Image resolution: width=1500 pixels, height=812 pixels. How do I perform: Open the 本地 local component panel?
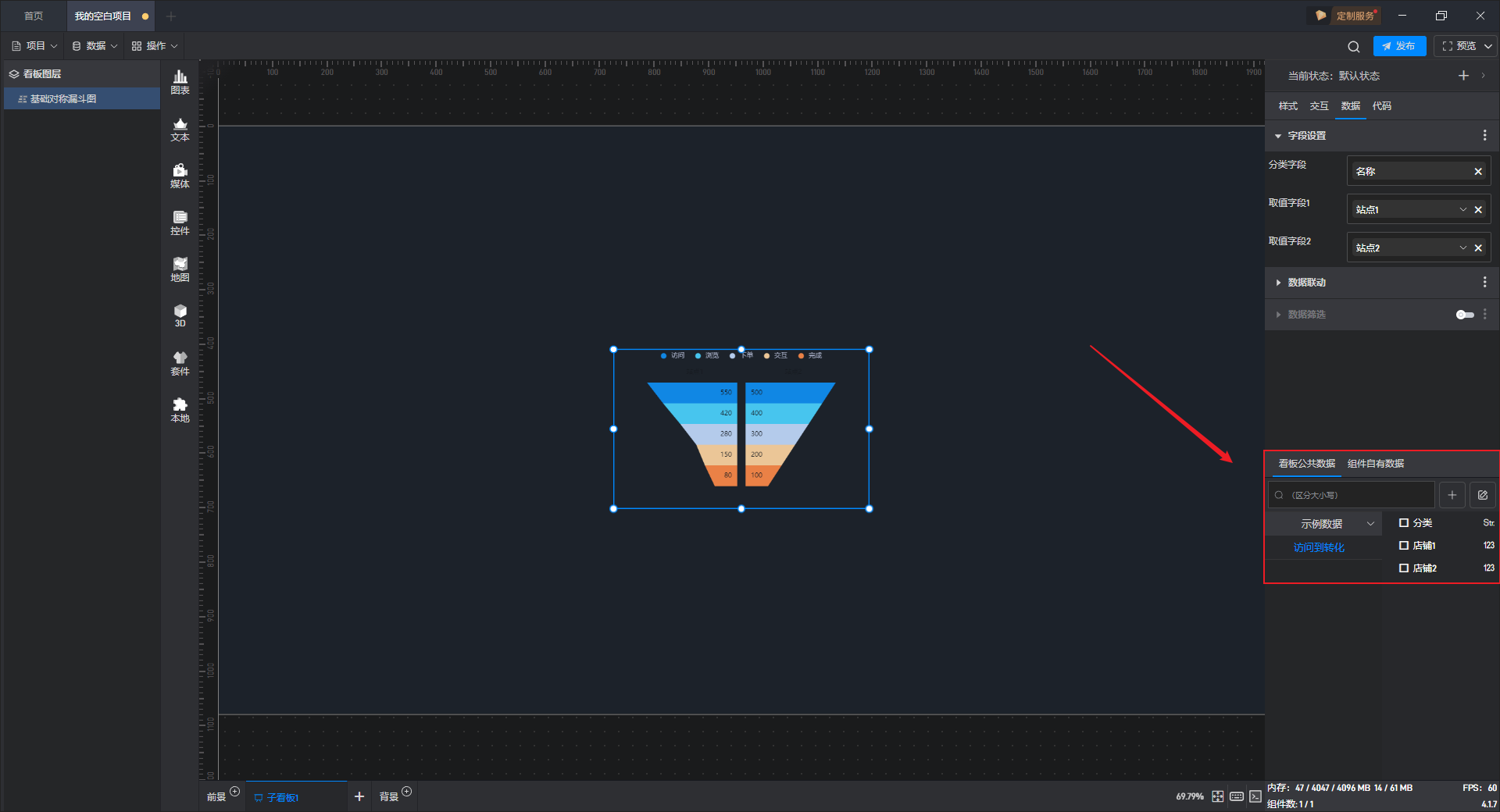point(180,410)
